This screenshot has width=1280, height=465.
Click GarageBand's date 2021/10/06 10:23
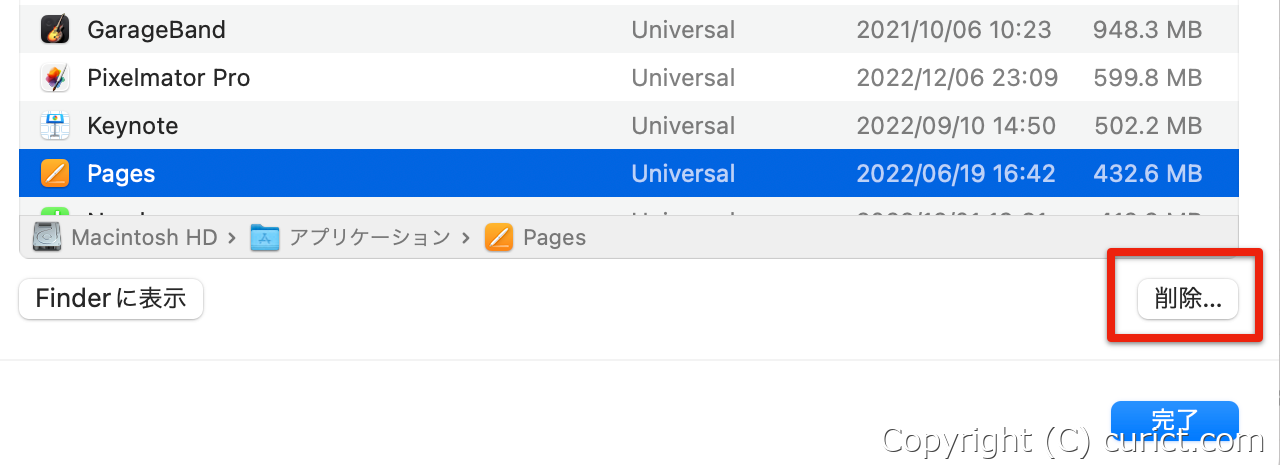954,29
